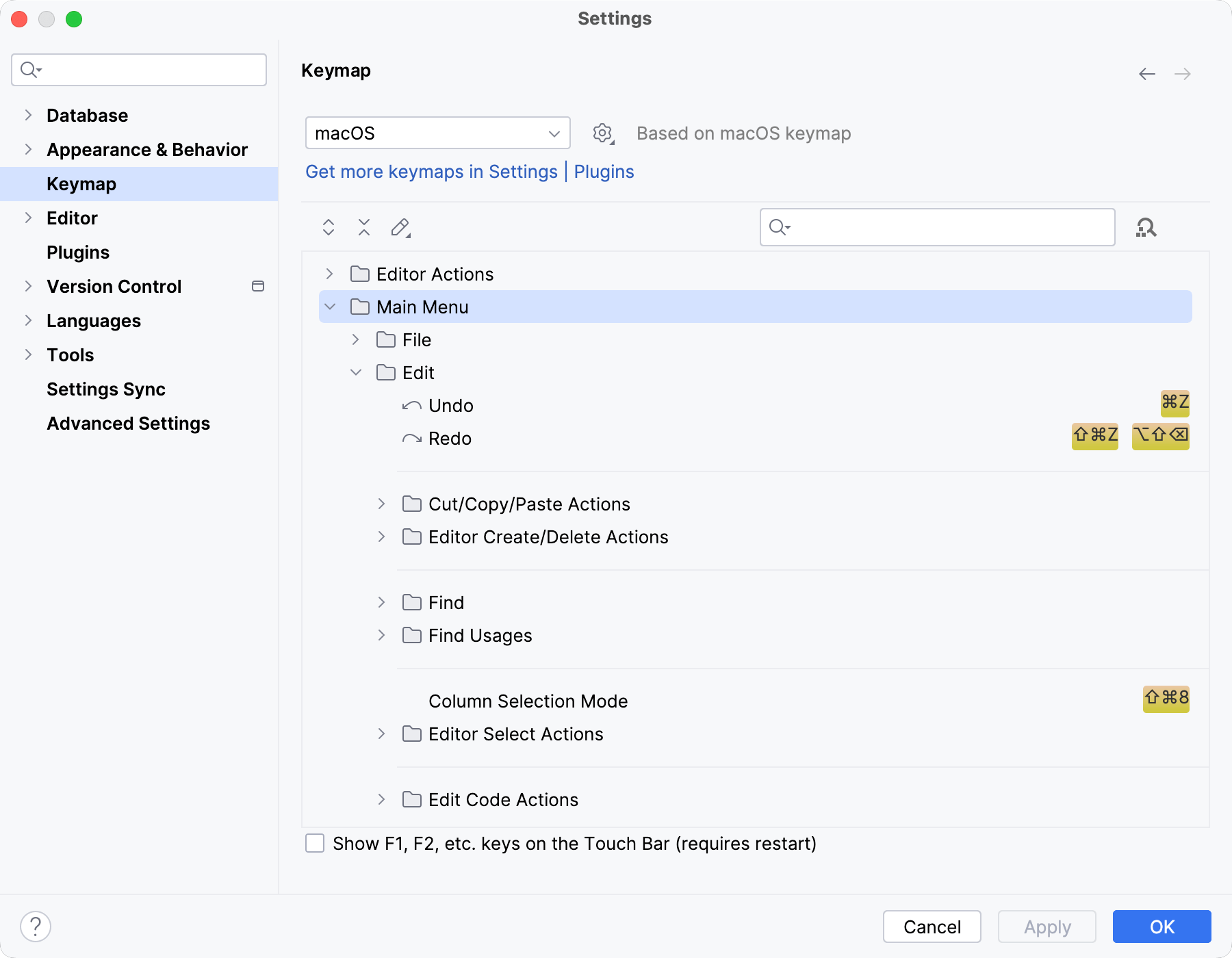This screenshot has width=1232, height=958.
Task: Click the ⌘Z shortcut badge beside Undo
Action: [1176, 403]
